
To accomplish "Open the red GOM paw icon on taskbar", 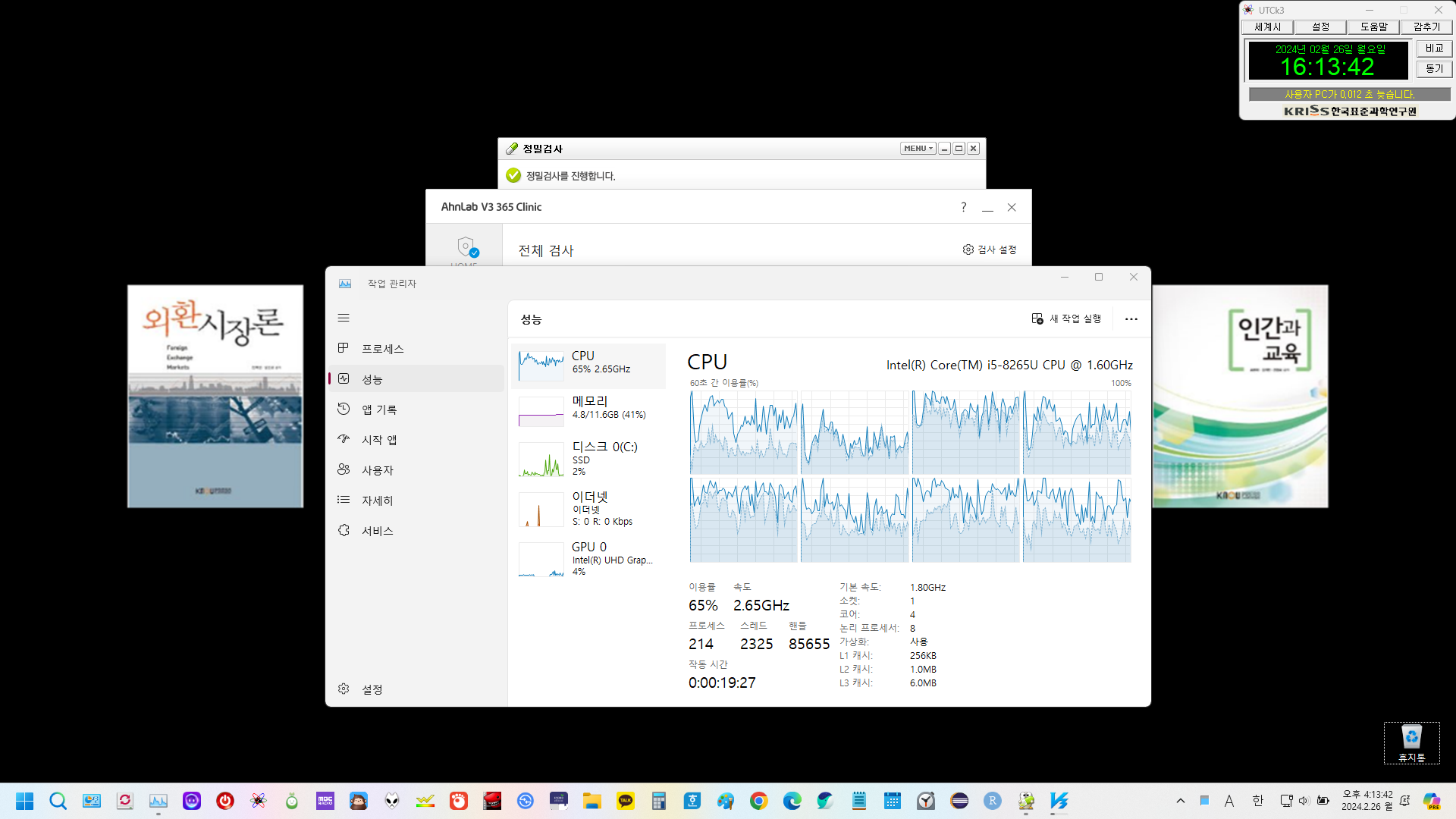I will pos(459,801).
